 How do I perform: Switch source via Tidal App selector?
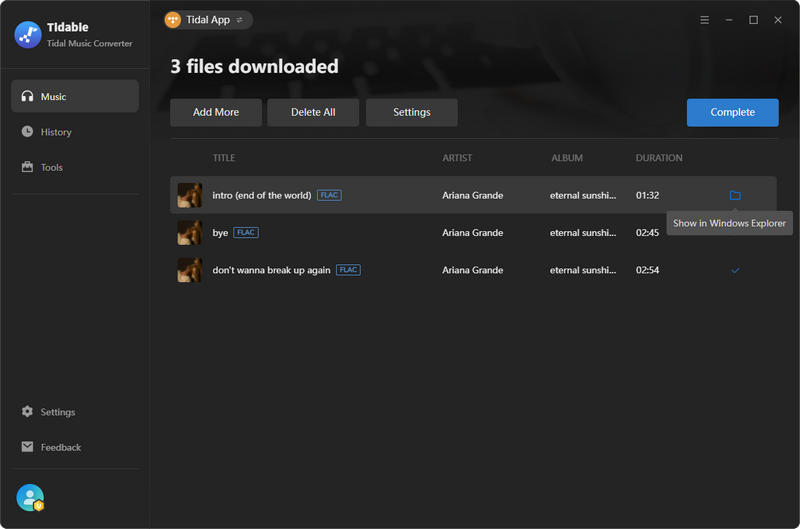point(208,20)
